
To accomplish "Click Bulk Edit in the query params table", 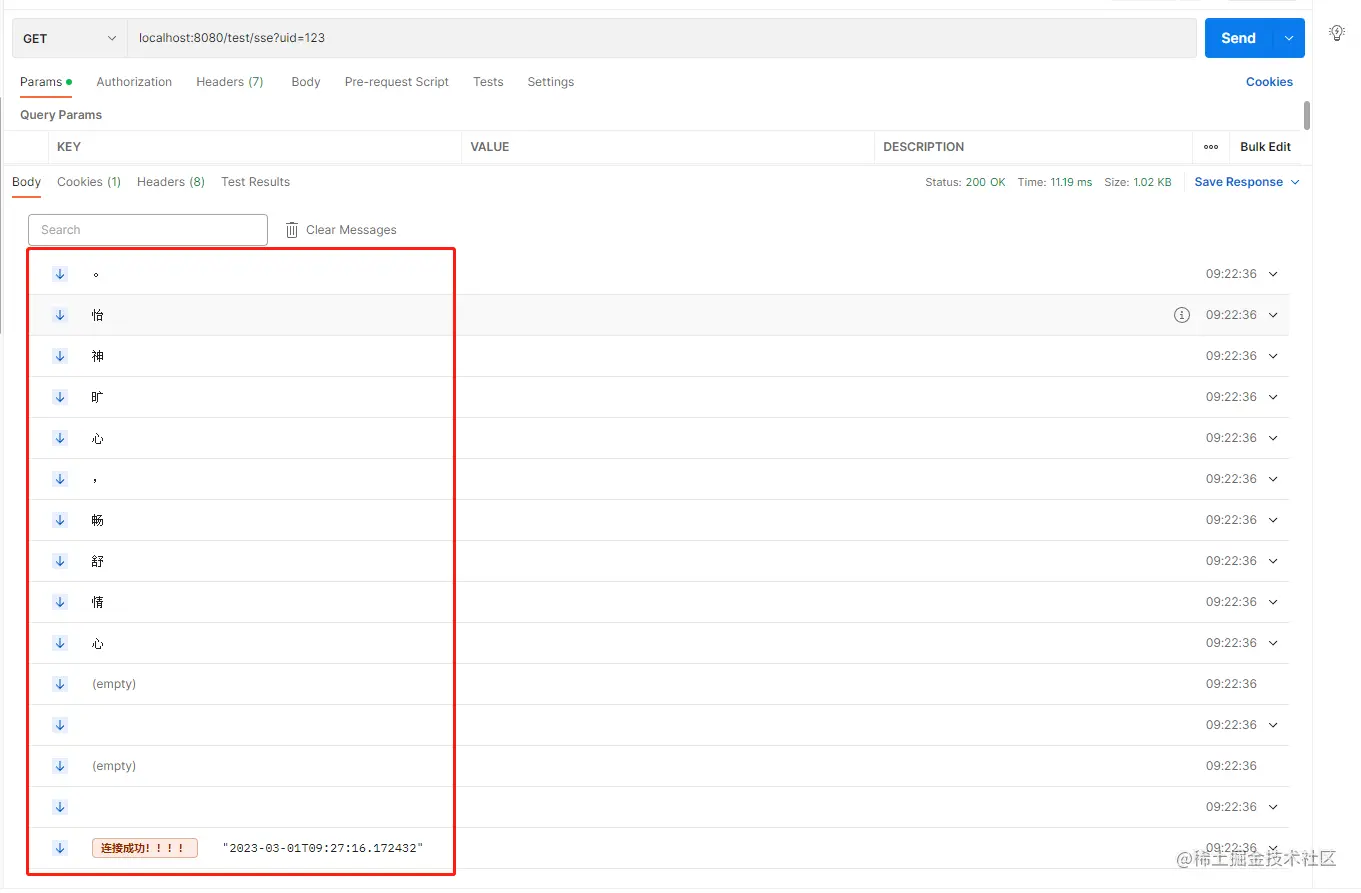I will [x=1265, y=147].
